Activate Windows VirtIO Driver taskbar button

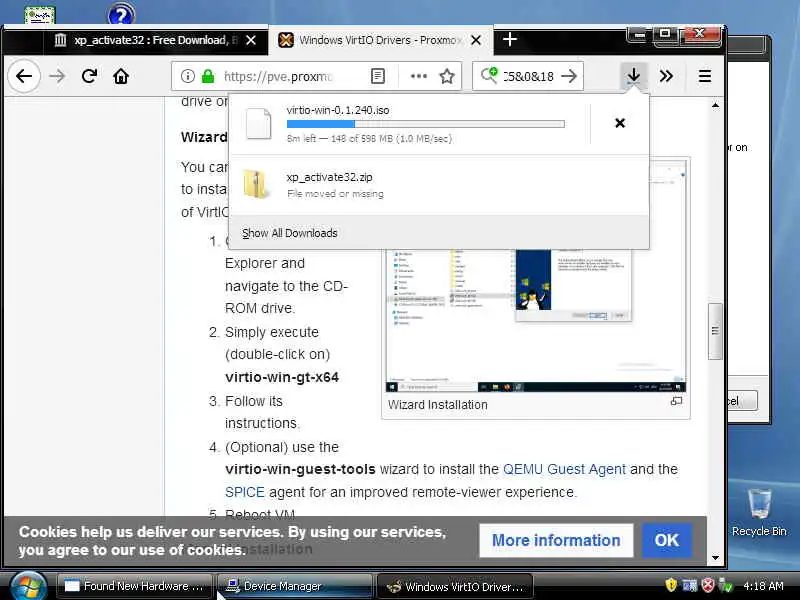tap(455, 586)
